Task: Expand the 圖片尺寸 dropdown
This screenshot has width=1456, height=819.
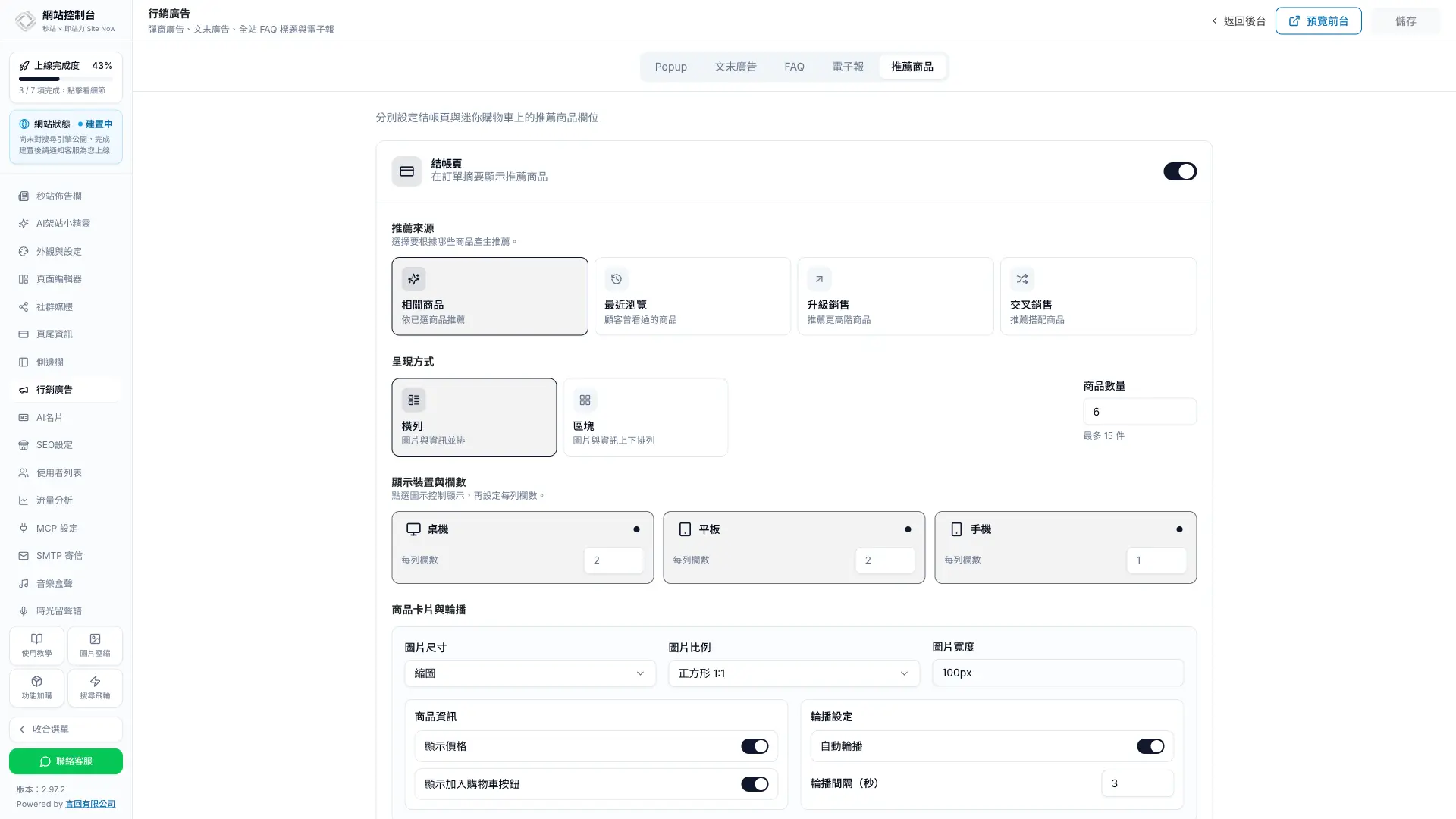Action: point(530,673)
